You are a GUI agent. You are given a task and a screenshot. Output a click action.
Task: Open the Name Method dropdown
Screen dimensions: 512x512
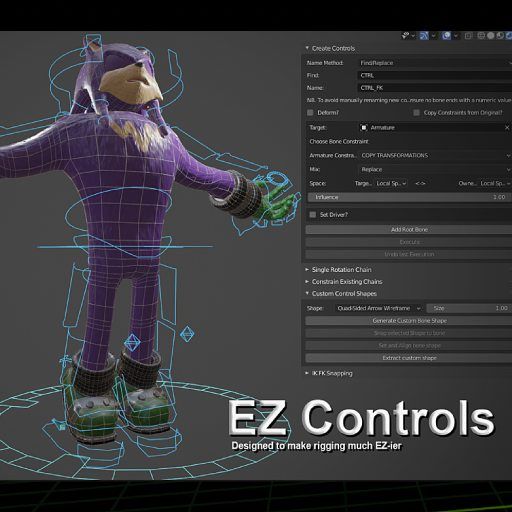[x=435, y=63]
